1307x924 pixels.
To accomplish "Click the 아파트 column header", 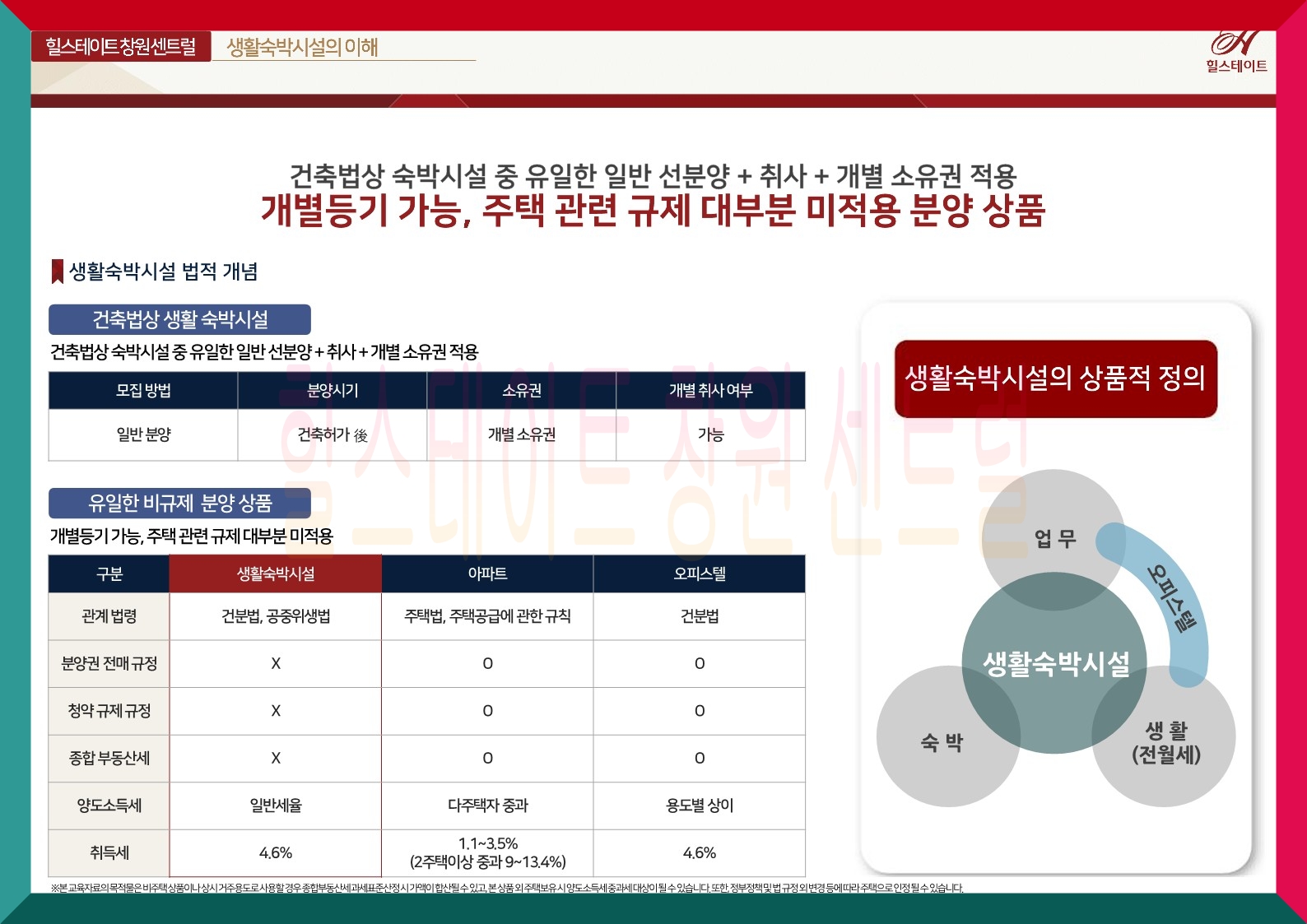I will coord(487,573).
